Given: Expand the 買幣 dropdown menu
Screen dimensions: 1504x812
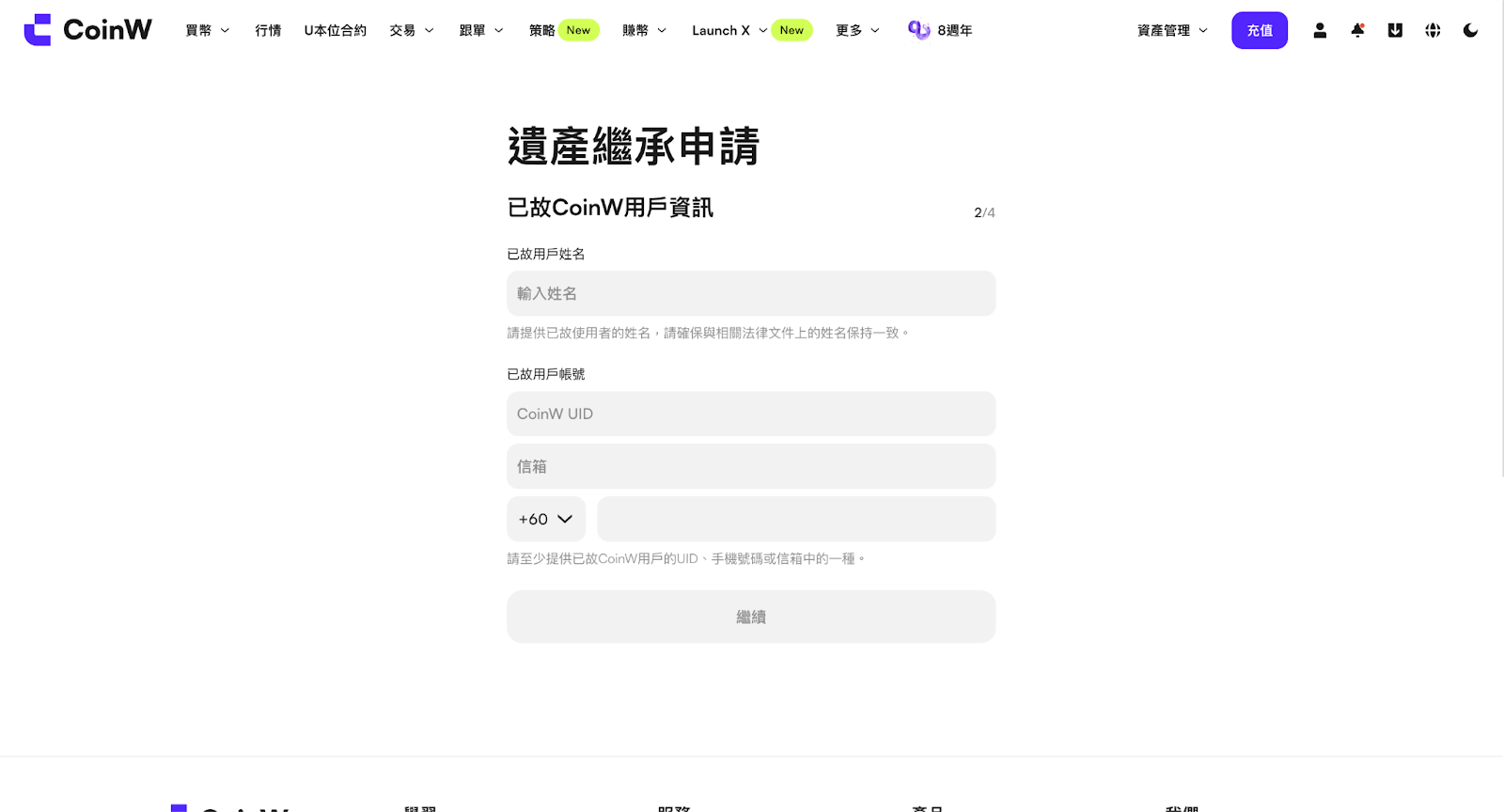Looking at the screenshot, I should (x=208, y=30).
